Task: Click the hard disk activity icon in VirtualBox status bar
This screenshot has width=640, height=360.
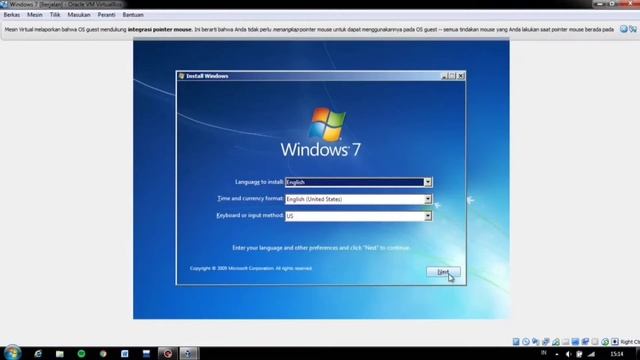Action: point(516,342)
